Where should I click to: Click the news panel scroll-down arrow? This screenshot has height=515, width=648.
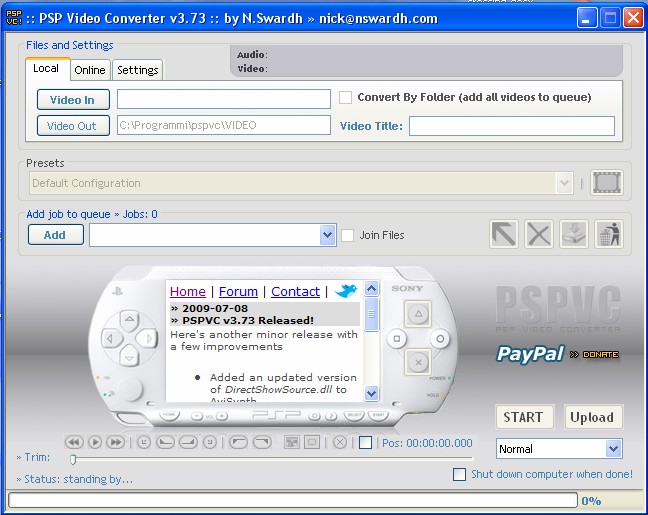pos(372,393)
